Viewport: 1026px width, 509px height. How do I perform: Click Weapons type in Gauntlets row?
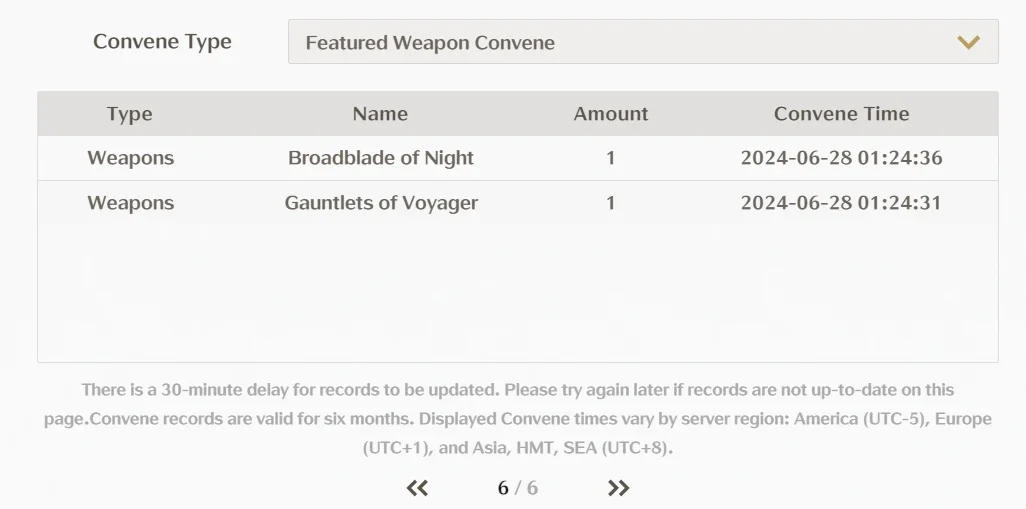130,203
